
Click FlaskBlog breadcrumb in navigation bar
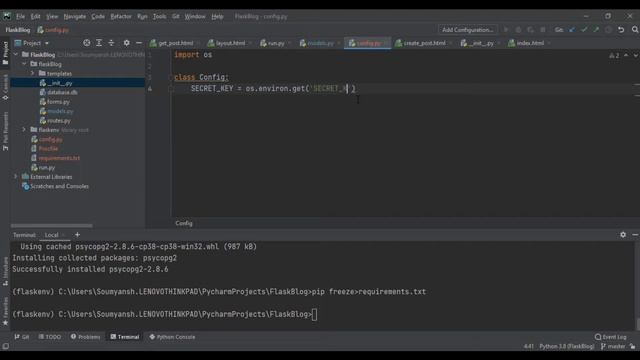18,30
